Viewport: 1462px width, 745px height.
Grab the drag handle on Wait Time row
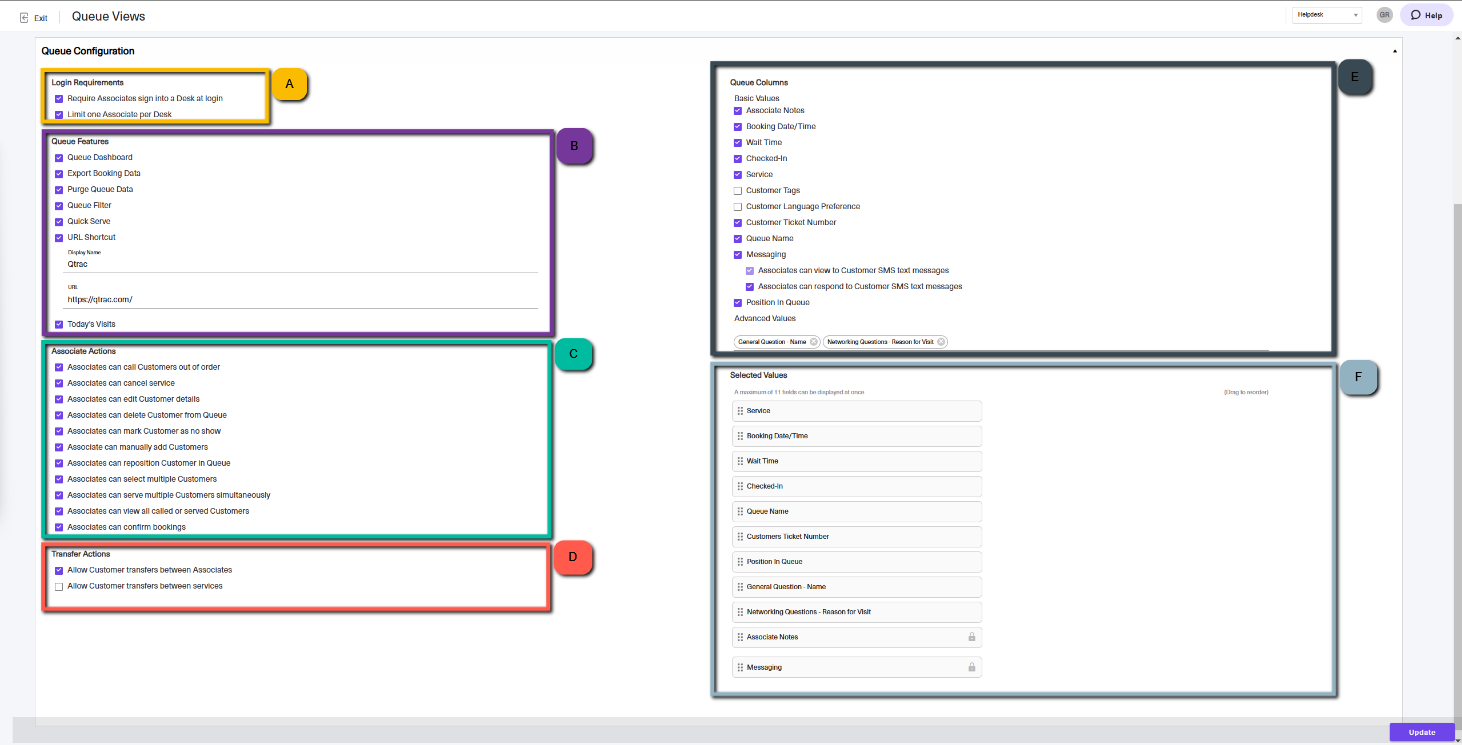click(x=740, y=461)
